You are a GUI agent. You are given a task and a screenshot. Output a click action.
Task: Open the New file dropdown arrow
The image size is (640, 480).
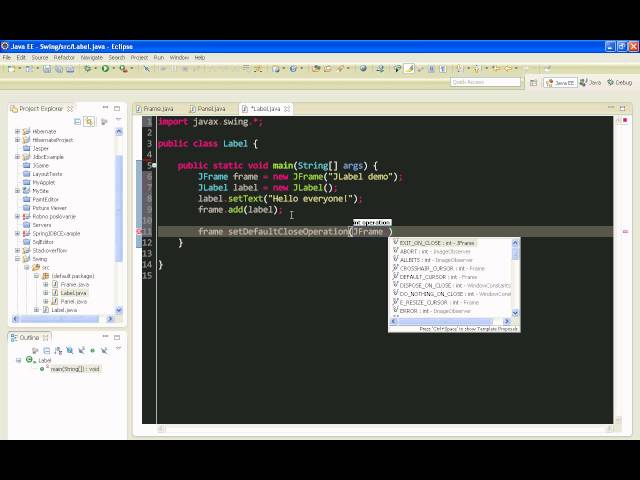pos(19,69)
